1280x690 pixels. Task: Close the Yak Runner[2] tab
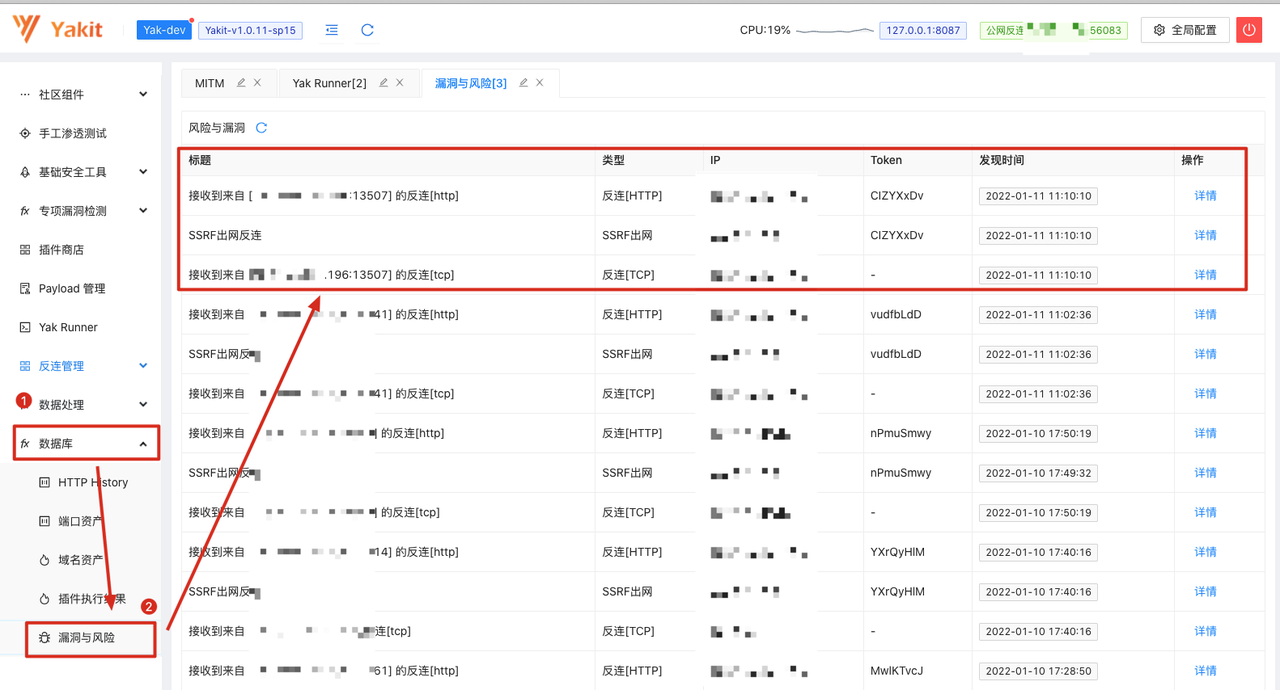(400, 83)
